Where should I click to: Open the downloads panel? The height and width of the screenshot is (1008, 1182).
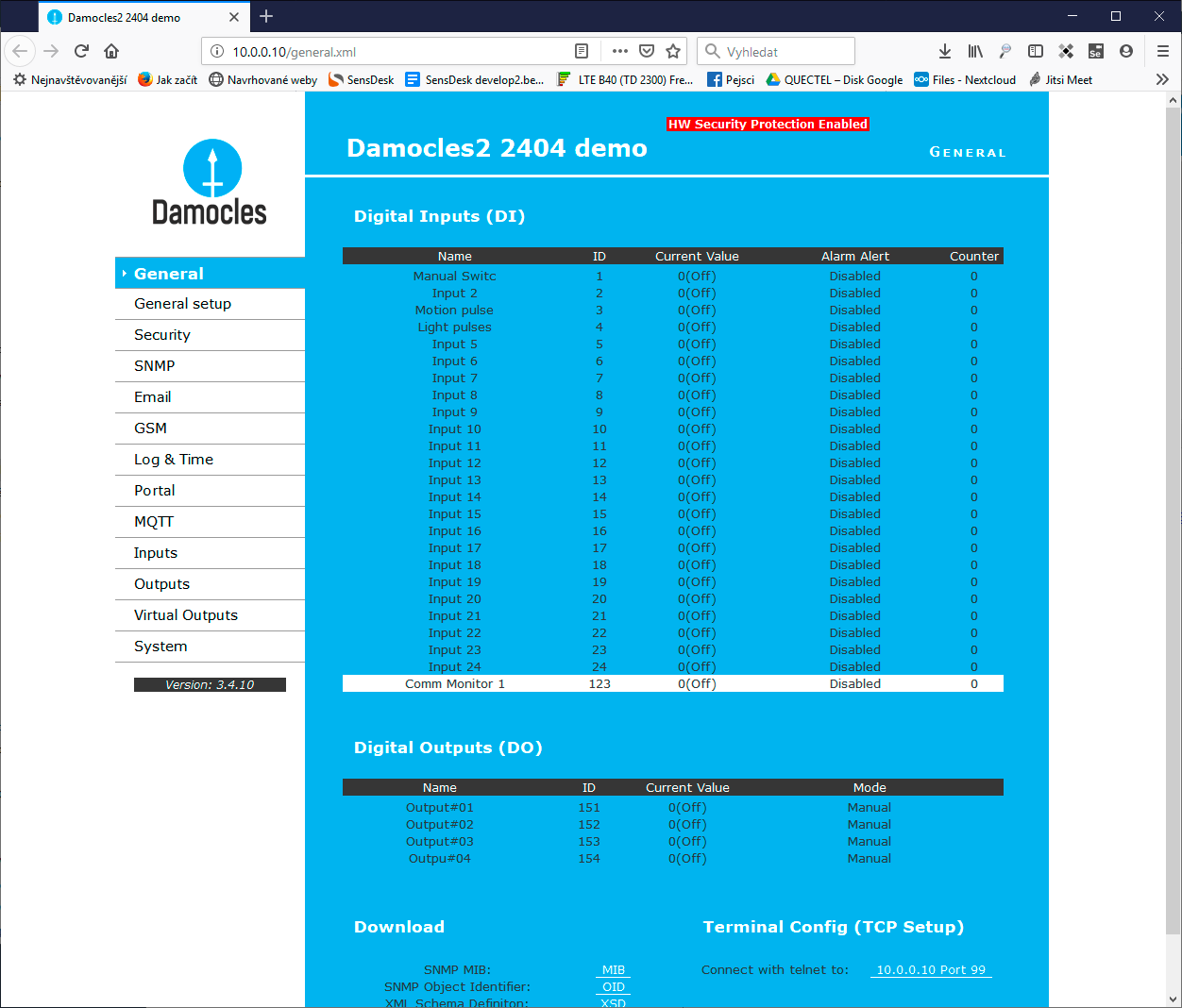[x=945, y=51]
